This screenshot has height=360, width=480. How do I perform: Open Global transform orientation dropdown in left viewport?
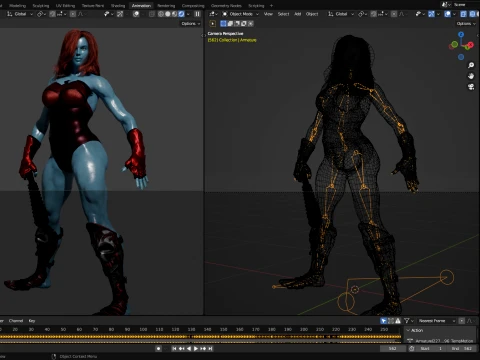(20, 14)
